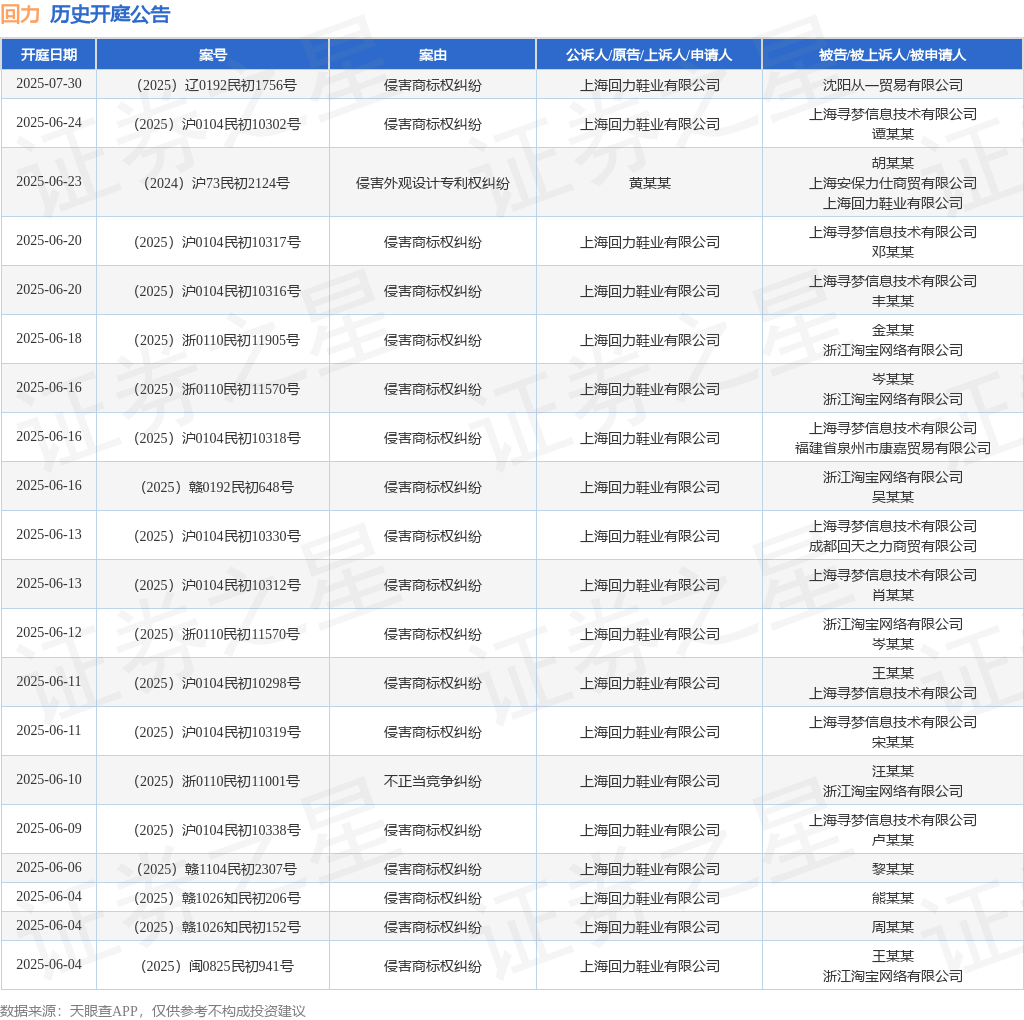
Task: Click defendant 上海安保力仕商贸有限公司
Action: pos(893,183)
